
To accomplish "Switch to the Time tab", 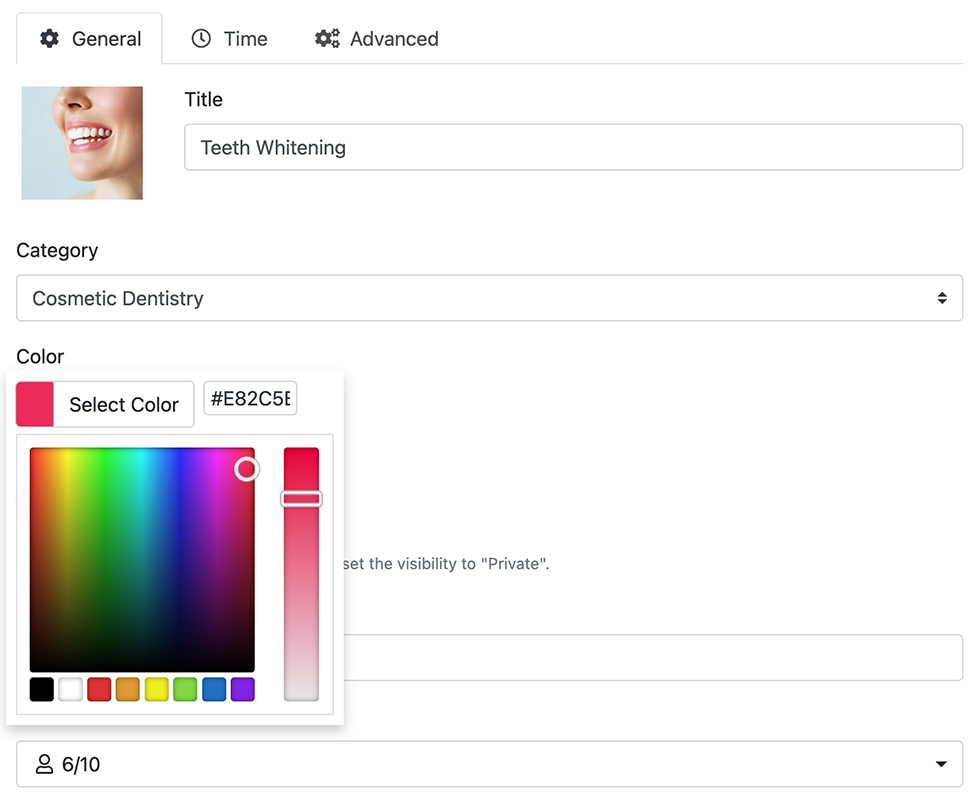I will click(229, 38).
